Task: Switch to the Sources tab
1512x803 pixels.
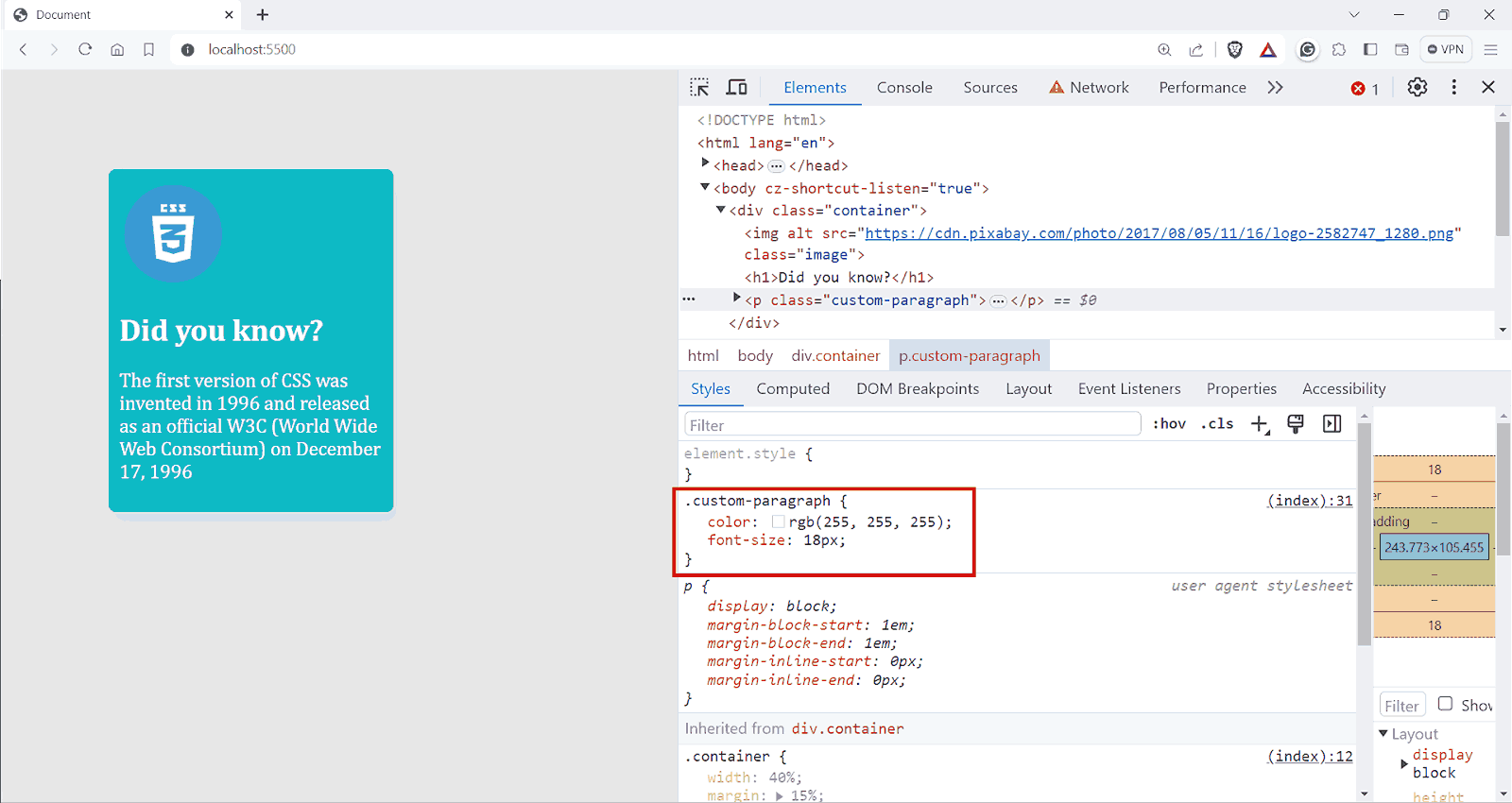Action: tap(990, 87)
